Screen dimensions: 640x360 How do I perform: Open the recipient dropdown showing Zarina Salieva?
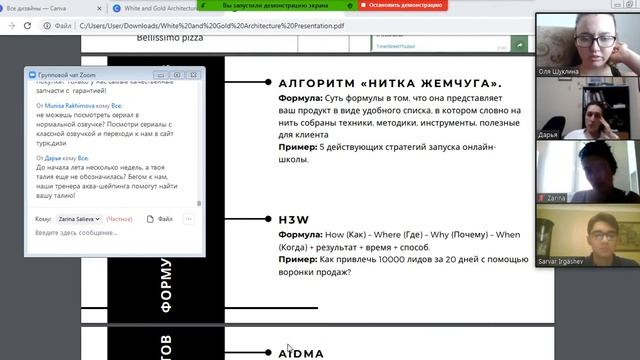click(x=79, y=219)
